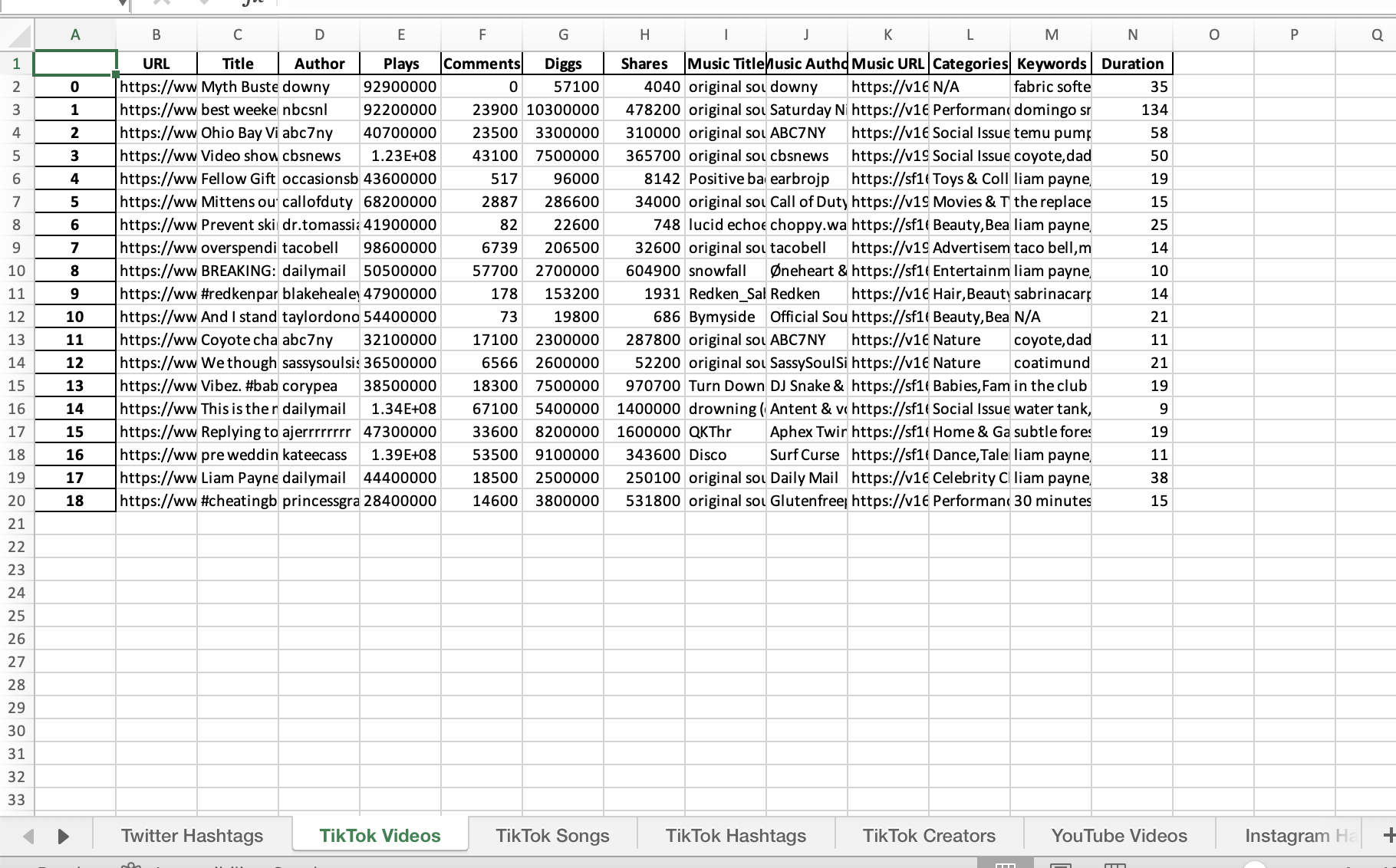Click index cell 0 in column A
The width and height of the screenshot is (1396, 868).
pos(75,87)
